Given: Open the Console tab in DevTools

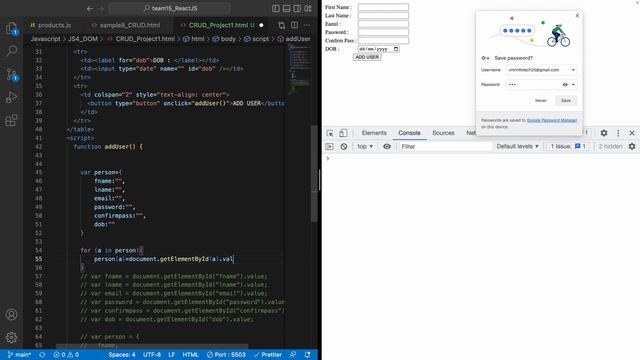Looking at the screenshot, I should pos(409,133).
